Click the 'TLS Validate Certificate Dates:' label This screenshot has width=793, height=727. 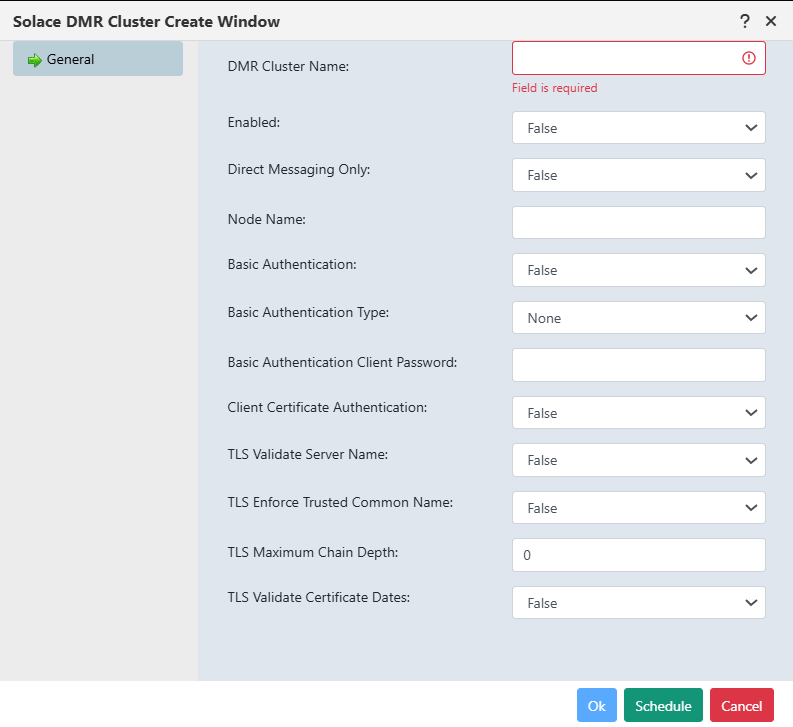click(x=319, y=597)
